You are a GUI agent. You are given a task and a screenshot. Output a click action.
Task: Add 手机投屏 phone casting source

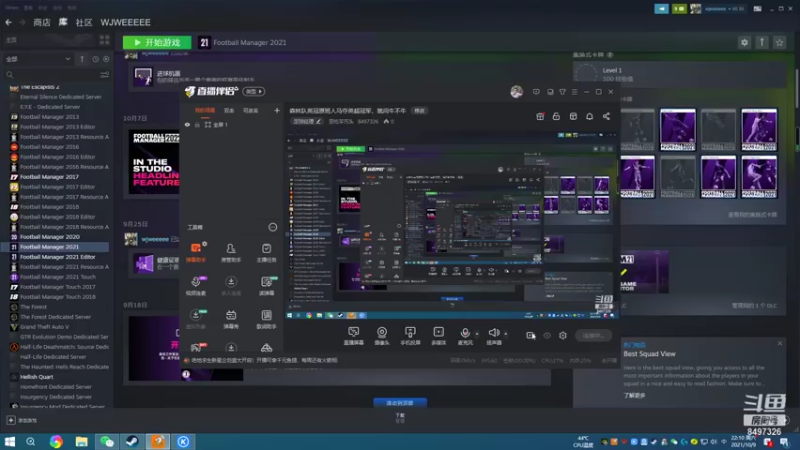pyautogui.click(x=410, y=336)
